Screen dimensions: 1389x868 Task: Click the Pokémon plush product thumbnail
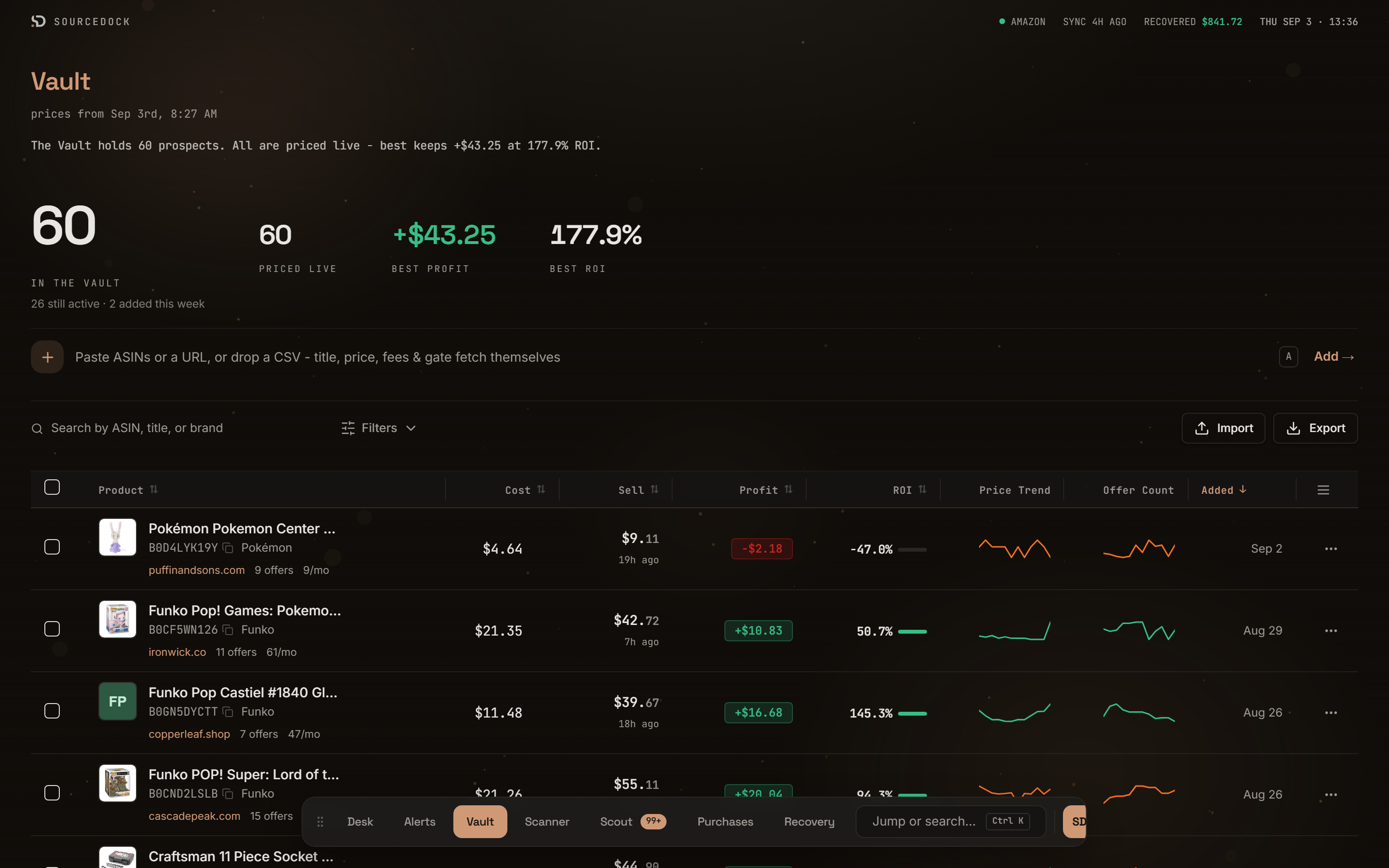click(x=118, y=537)
